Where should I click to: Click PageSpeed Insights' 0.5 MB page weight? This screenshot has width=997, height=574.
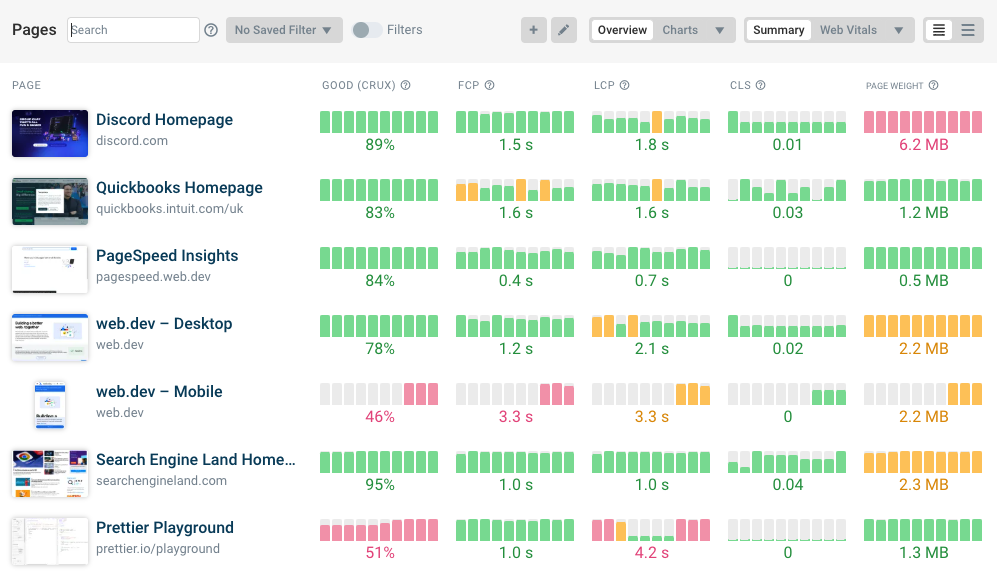click(x=923, y=281)
